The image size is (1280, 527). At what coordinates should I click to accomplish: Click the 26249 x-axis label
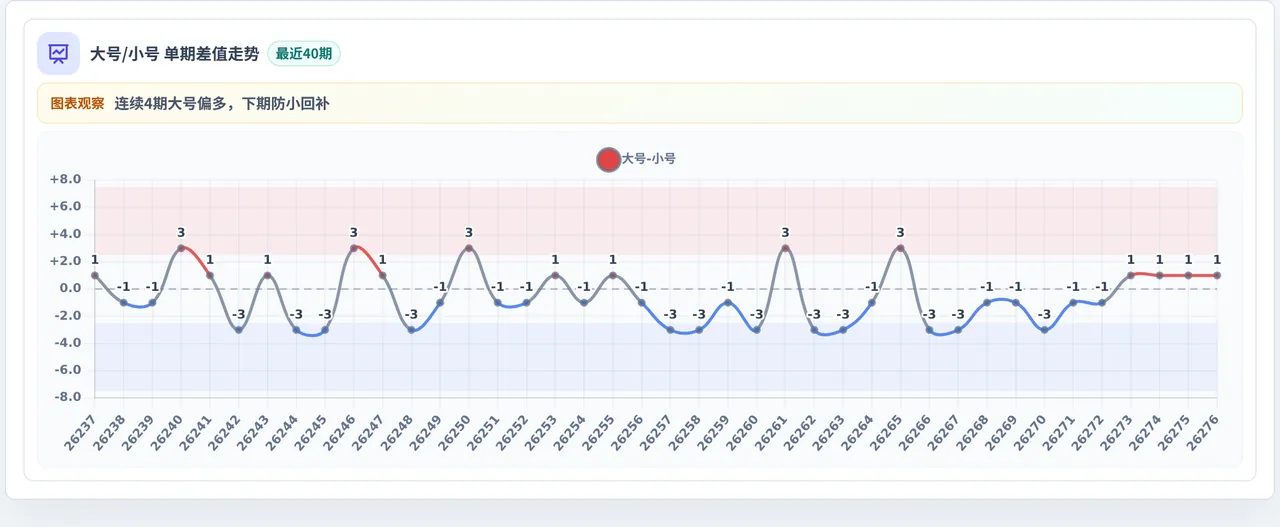(x=426, y=434)
